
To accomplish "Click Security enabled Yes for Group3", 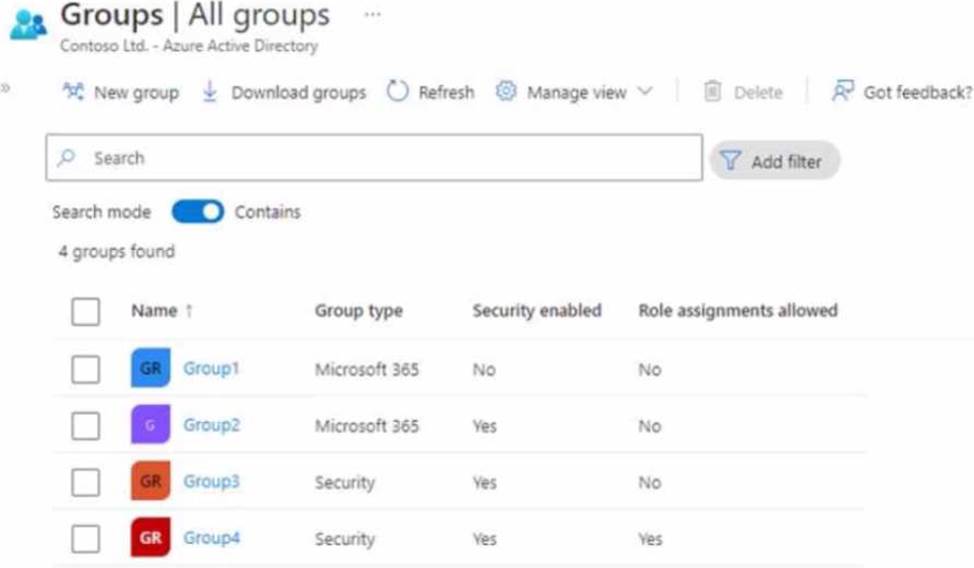I will pos(485,483).
